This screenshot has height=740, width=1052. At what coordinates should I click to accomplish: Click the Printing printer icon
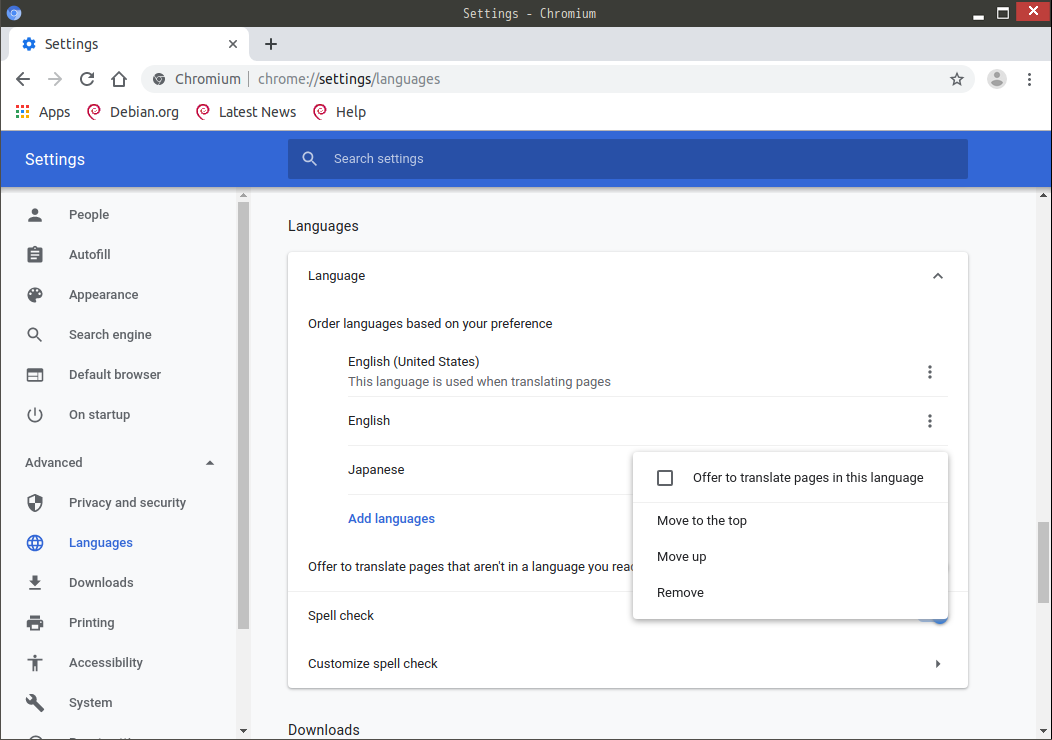pos(35,623)
